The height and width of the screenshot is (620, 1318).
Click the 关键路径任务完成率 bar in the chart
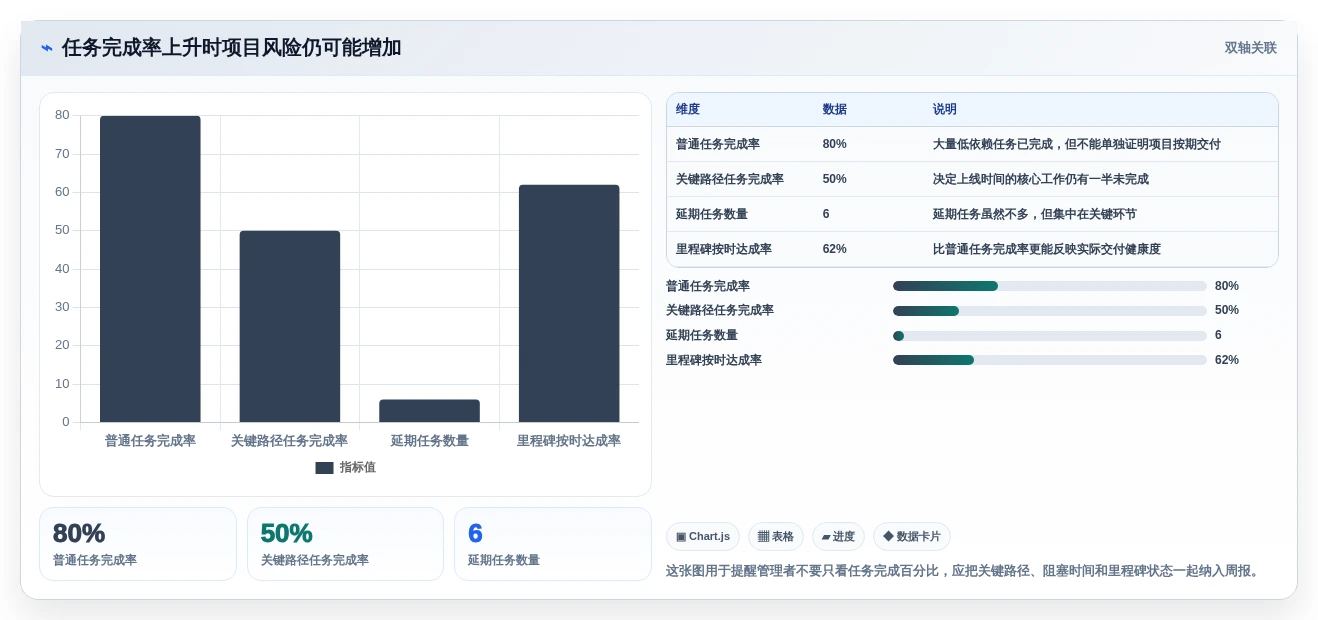pos(290,326)
